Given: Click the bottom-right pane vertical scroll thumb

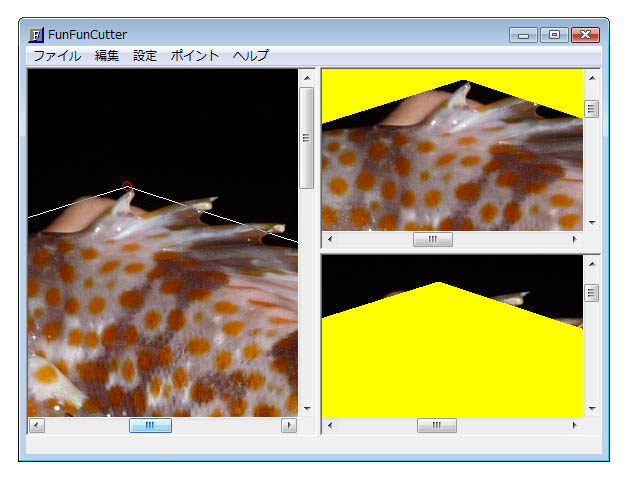Looking at the screenshot, I should (x=591, y=293).
